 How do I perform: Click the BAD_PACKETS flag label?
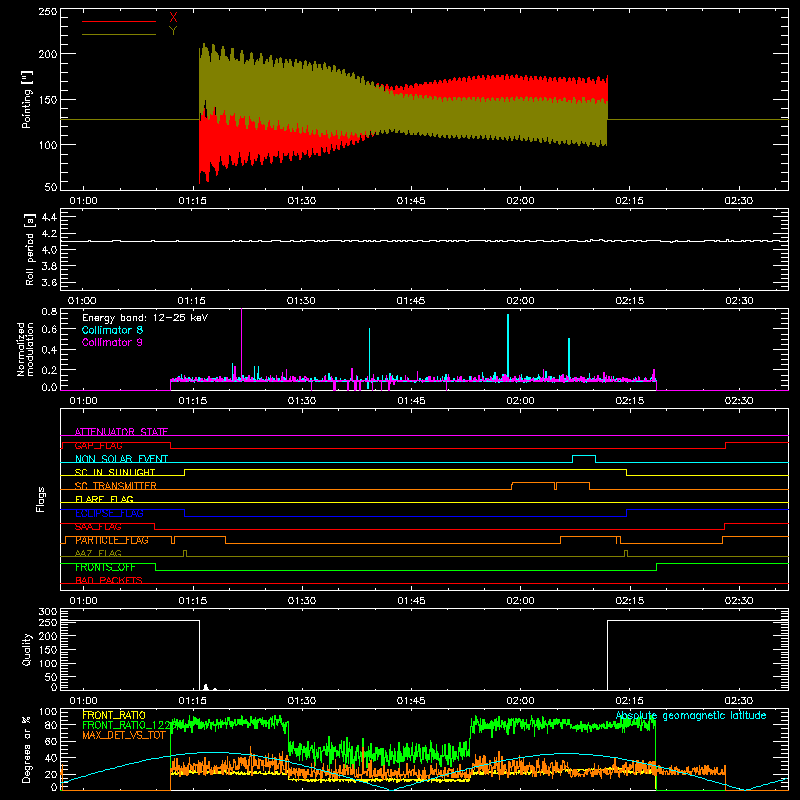point(109,580)
